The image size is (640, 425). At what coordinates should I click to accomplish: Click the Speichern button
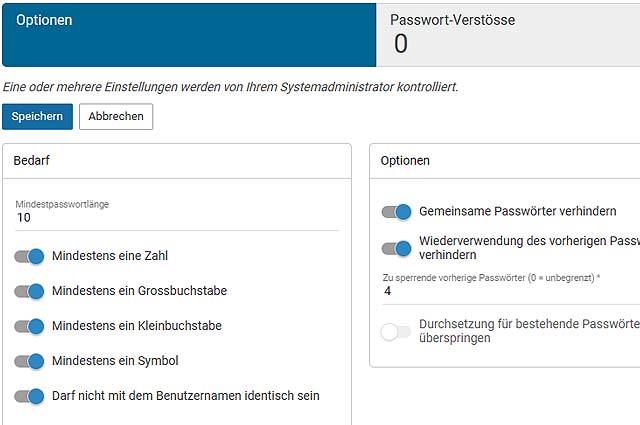[x=37, y=116]
